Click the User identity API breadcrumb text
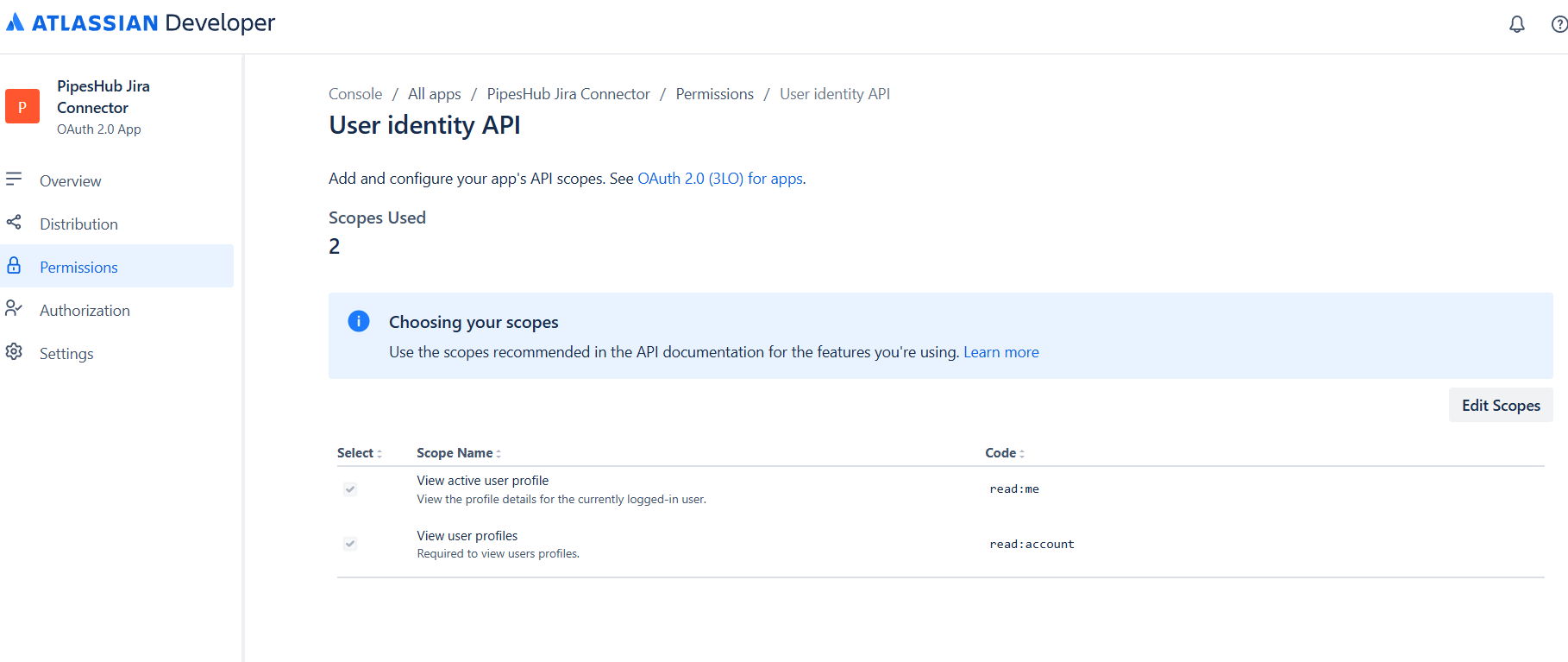 835,94
